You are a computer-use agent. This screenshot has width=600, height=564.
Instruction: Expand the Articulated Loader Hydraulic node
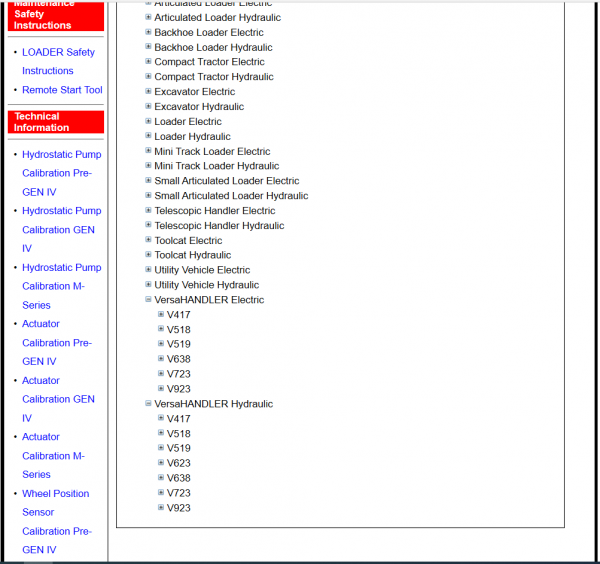(x=148, y=17)
